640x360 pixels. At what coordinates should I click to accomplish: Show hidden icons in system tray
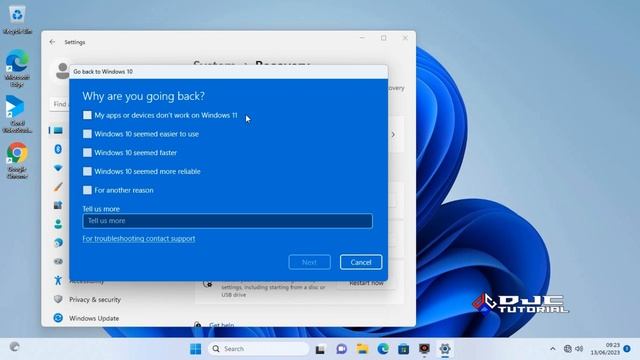(553, 349)
